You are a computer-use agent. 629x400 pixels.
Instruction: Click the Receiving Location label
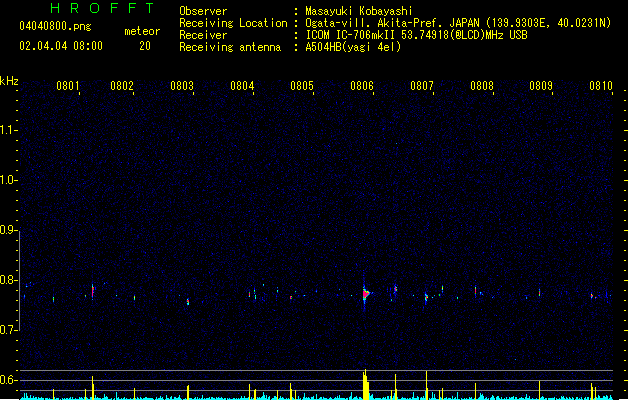233,23
